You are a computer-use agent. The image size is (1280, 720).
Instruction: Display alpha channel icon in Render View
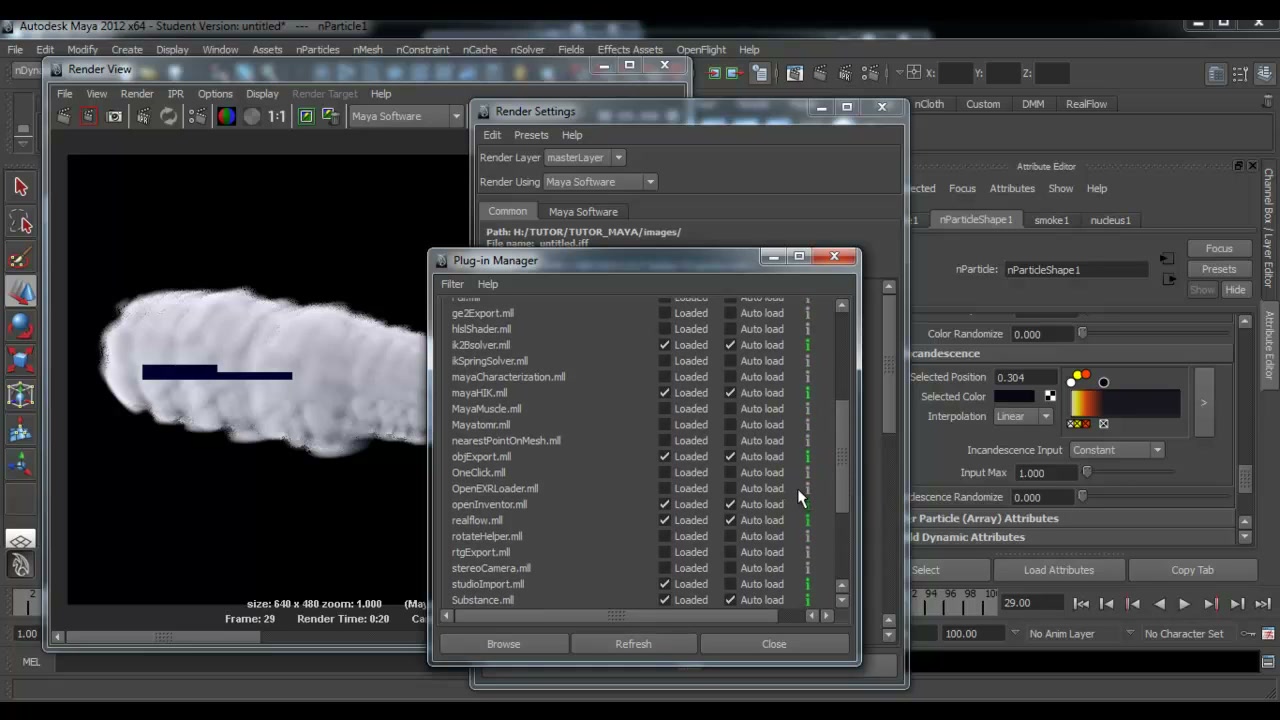[x=252, y=116]
